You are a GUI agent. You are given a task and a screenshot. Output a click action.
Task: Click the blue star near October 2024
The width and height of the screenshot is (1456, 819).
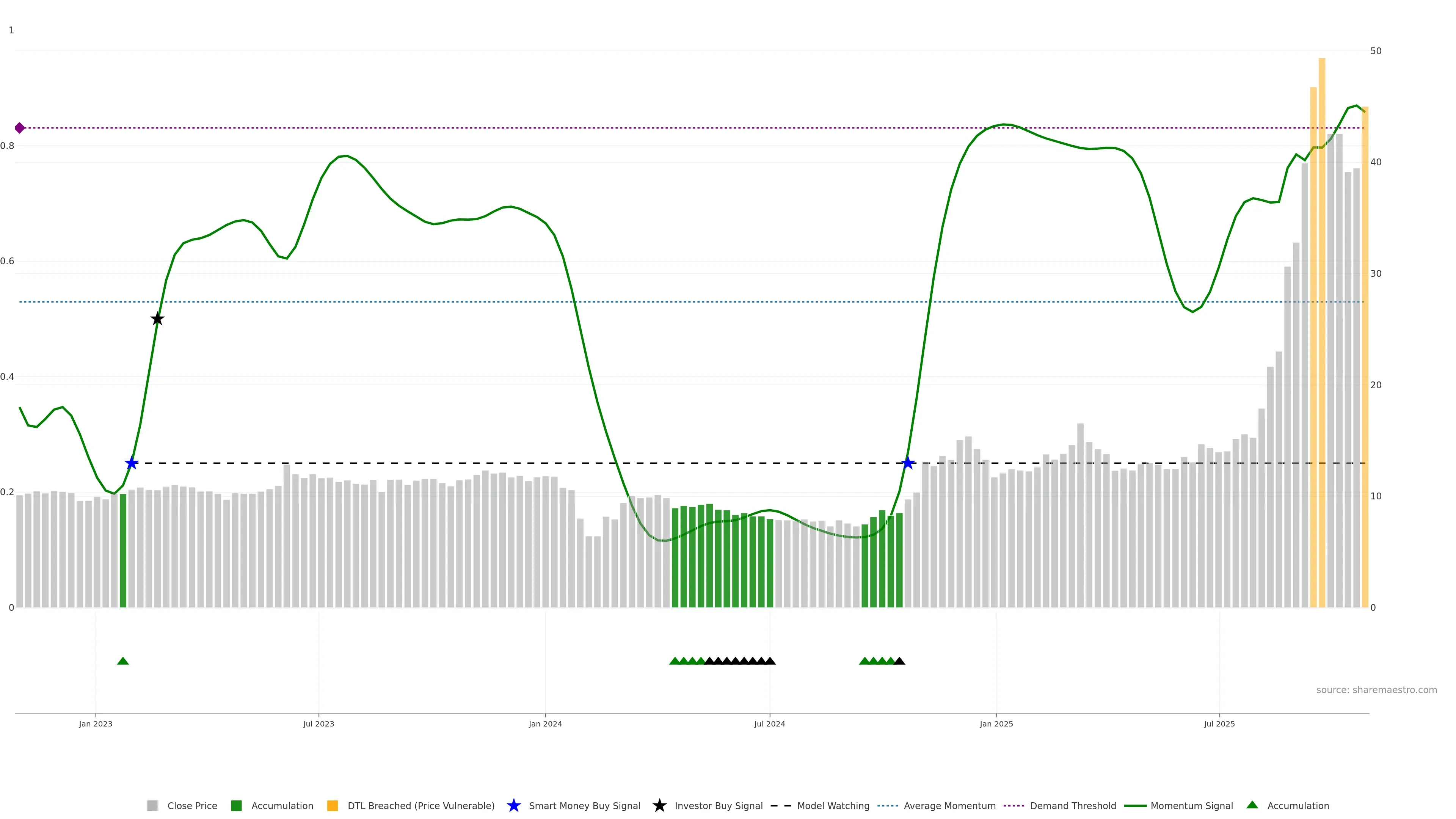pyautogui.click(x=908, y=463)
